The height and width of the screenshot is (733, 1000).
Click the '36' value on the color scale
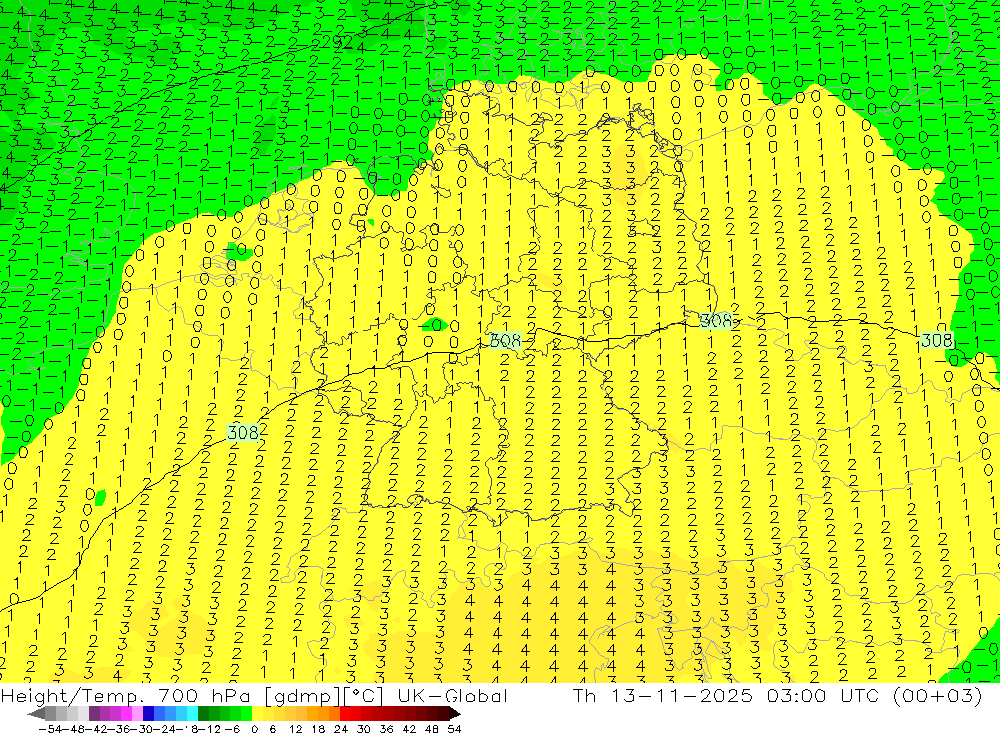[386, 729]
